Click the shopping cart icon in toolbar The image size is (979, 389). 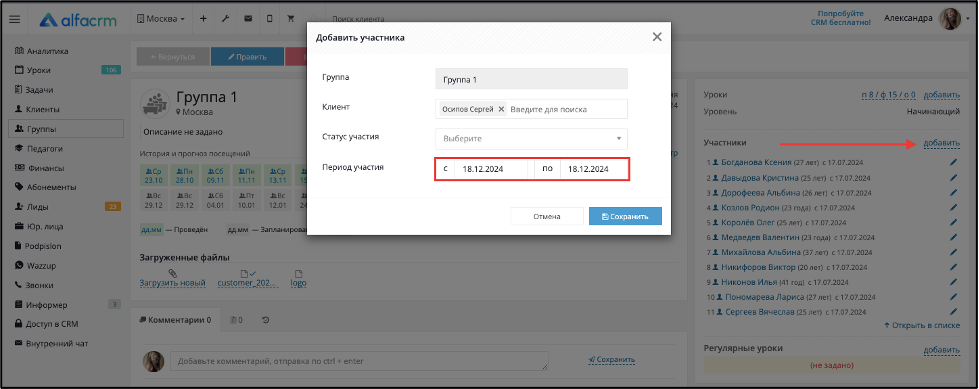pos(291,19)
